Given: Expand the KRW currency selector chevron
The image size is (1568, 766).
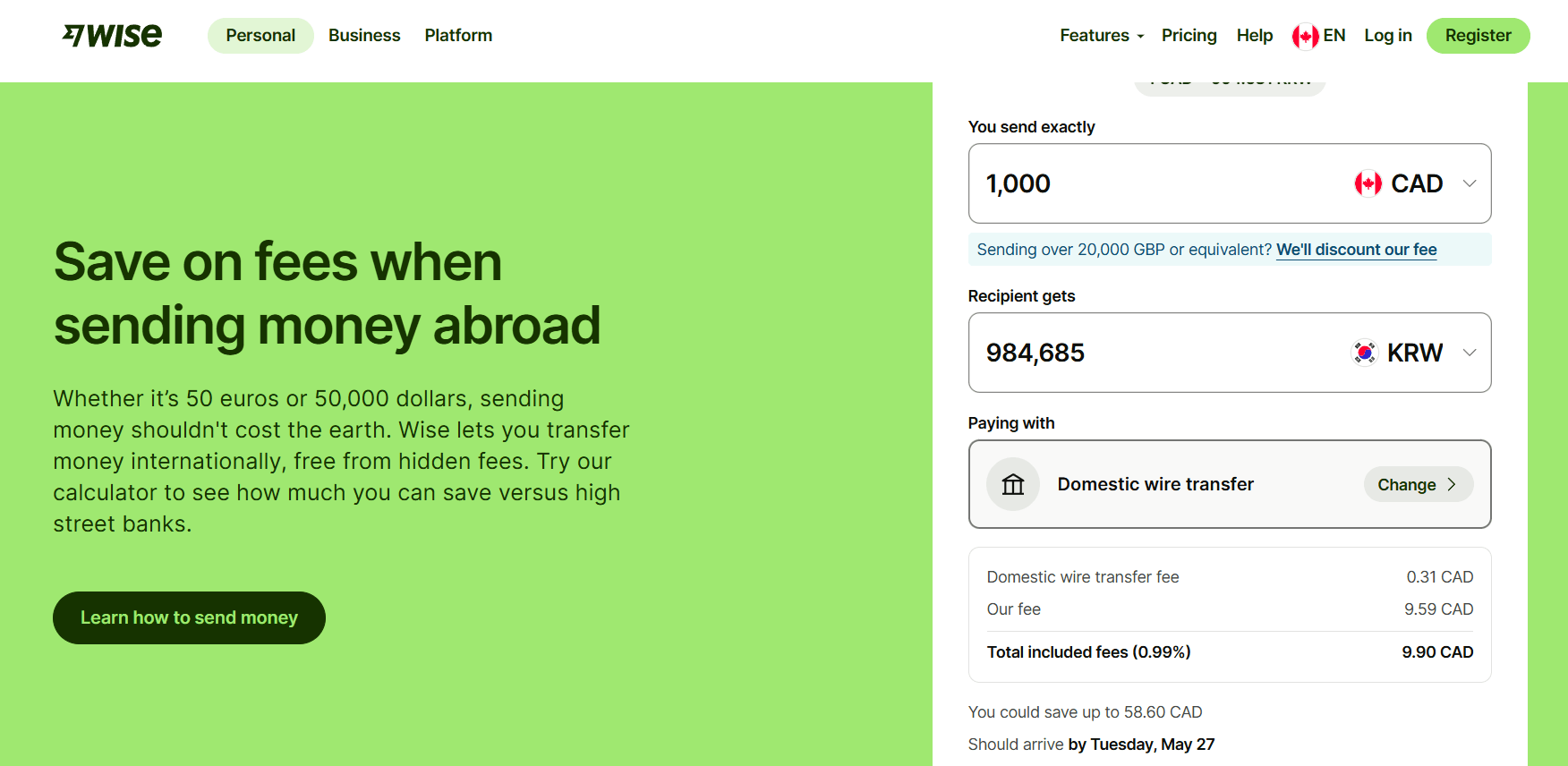Looking at the screenshot, I should (1470, 353).
